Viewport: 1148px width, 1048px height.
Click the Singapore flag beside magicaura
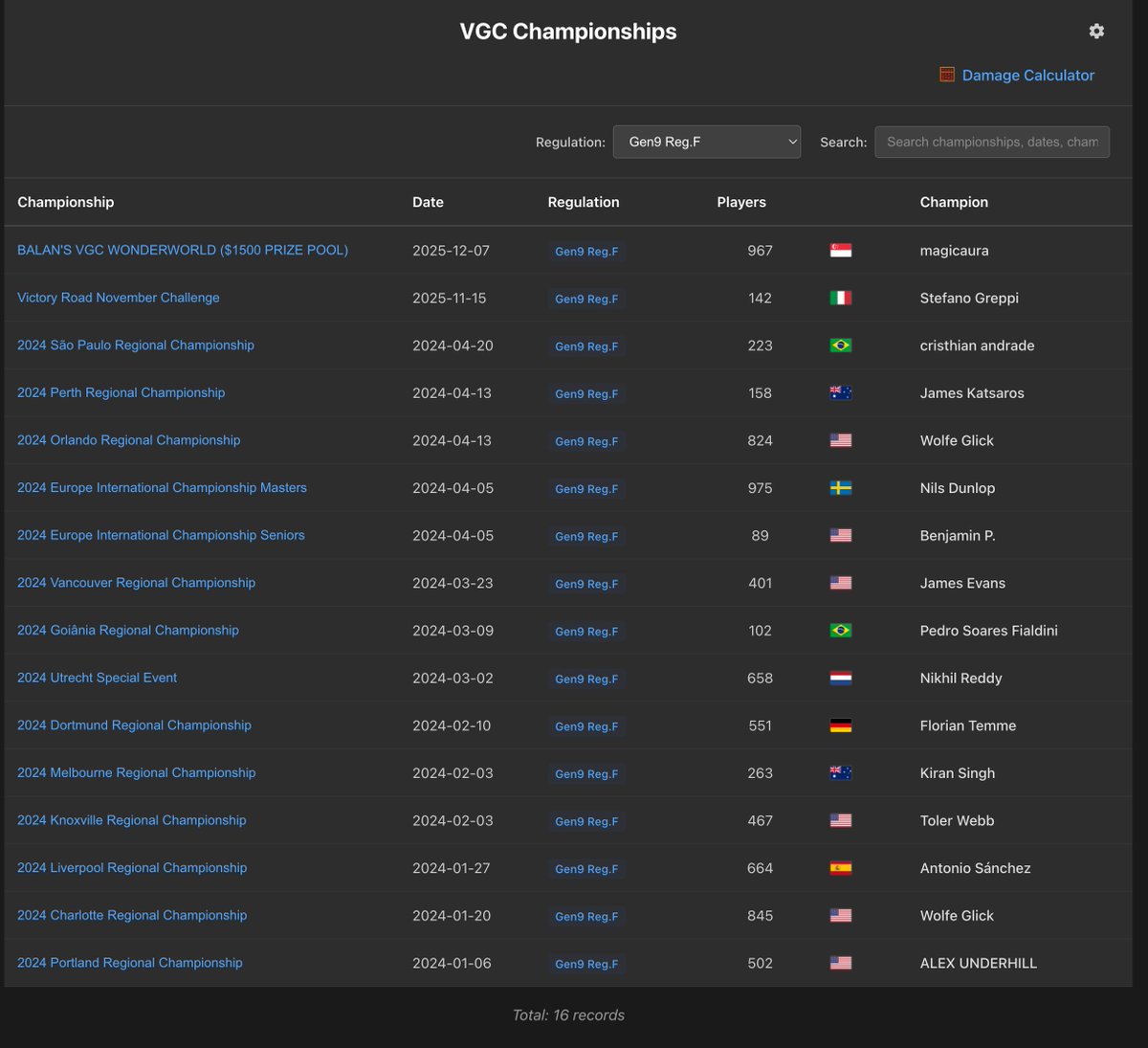pyautogui.click(x=841, y=251)
